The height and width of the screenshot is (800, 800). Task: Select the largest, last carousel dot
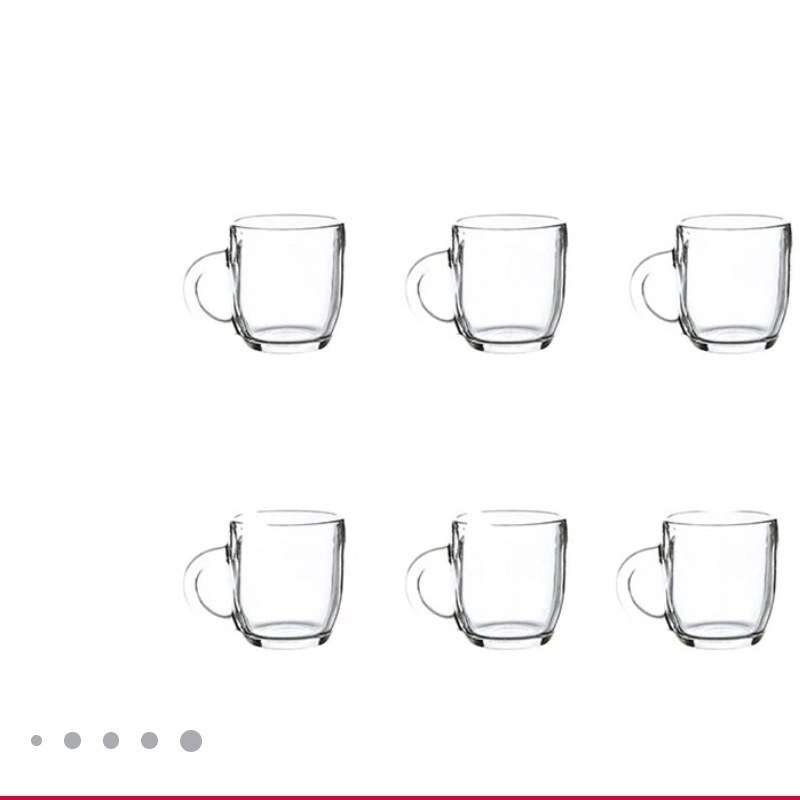(191, 740)
